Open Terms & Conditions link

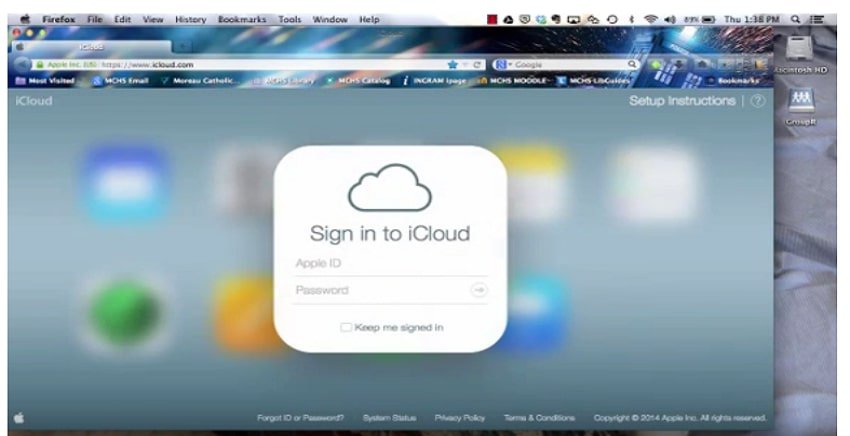pos(539,418)
